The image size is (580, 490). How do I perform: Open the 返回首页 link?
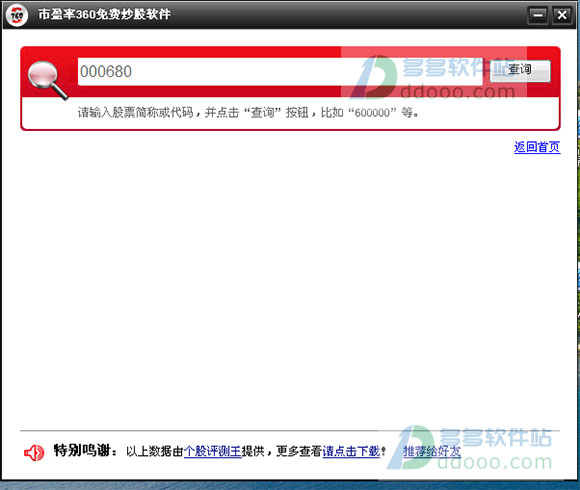(537, 147)
